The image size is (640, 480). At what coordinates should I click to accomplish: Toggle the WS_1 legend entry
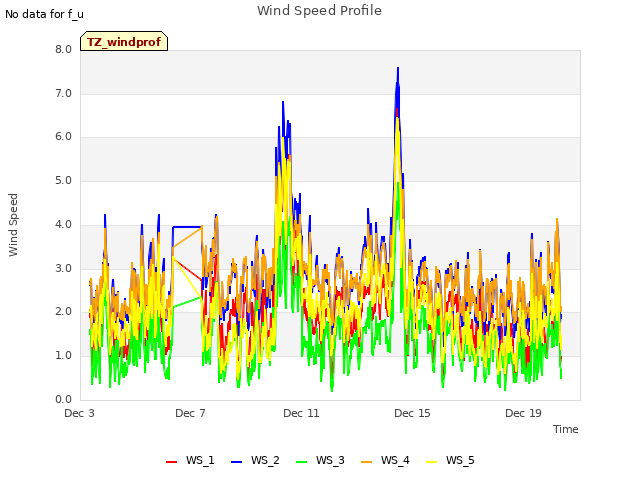point(190,460)
